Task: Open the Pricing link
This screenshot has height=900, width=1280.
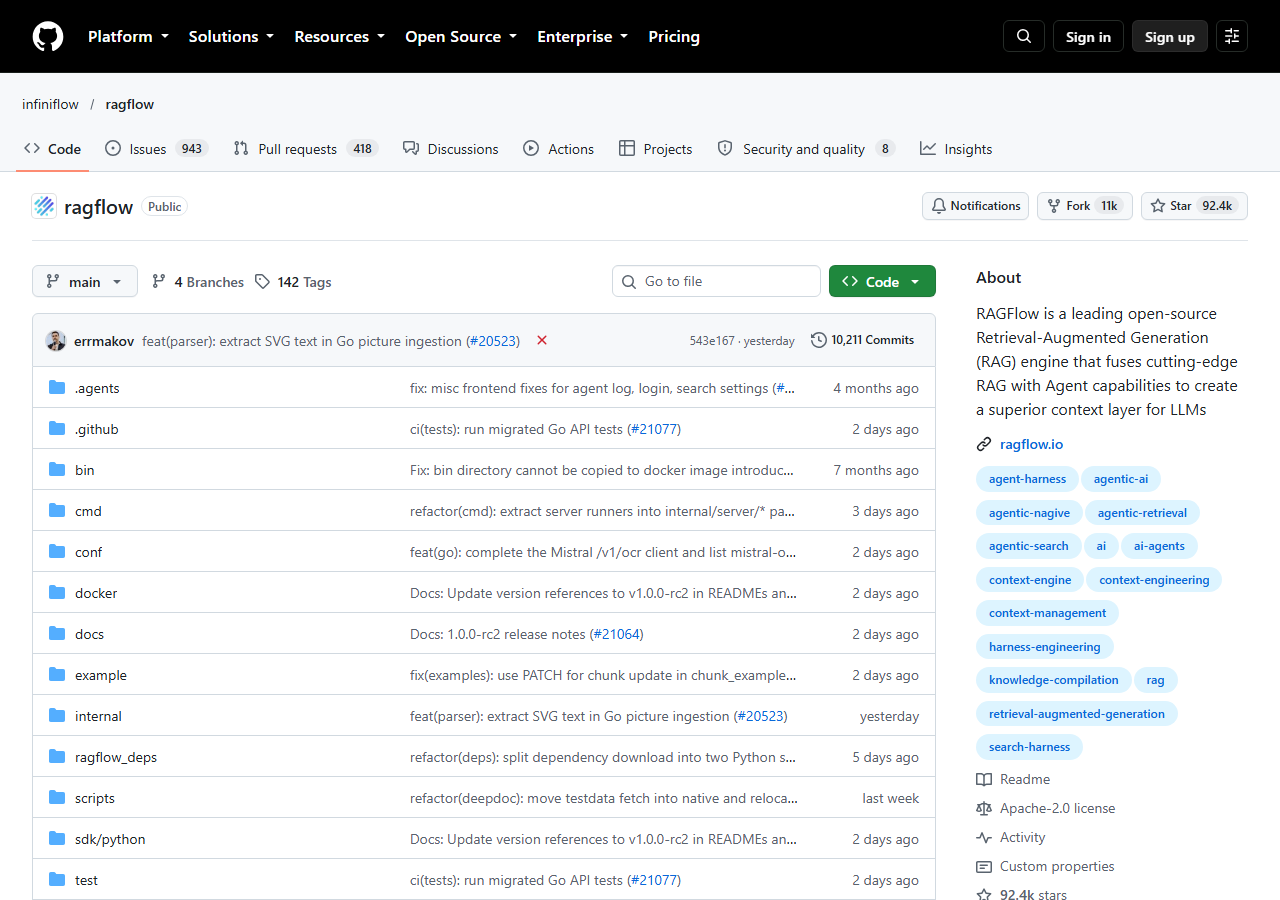Action: [674, 37]
